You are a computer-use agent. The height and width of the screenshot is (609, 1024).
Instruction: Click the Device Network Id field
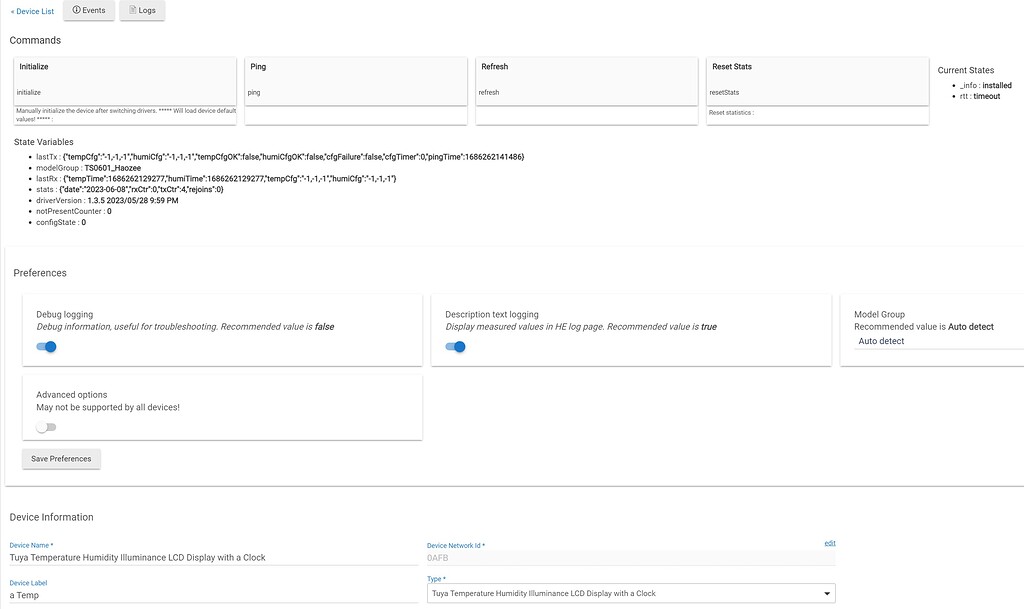(630, 558)
